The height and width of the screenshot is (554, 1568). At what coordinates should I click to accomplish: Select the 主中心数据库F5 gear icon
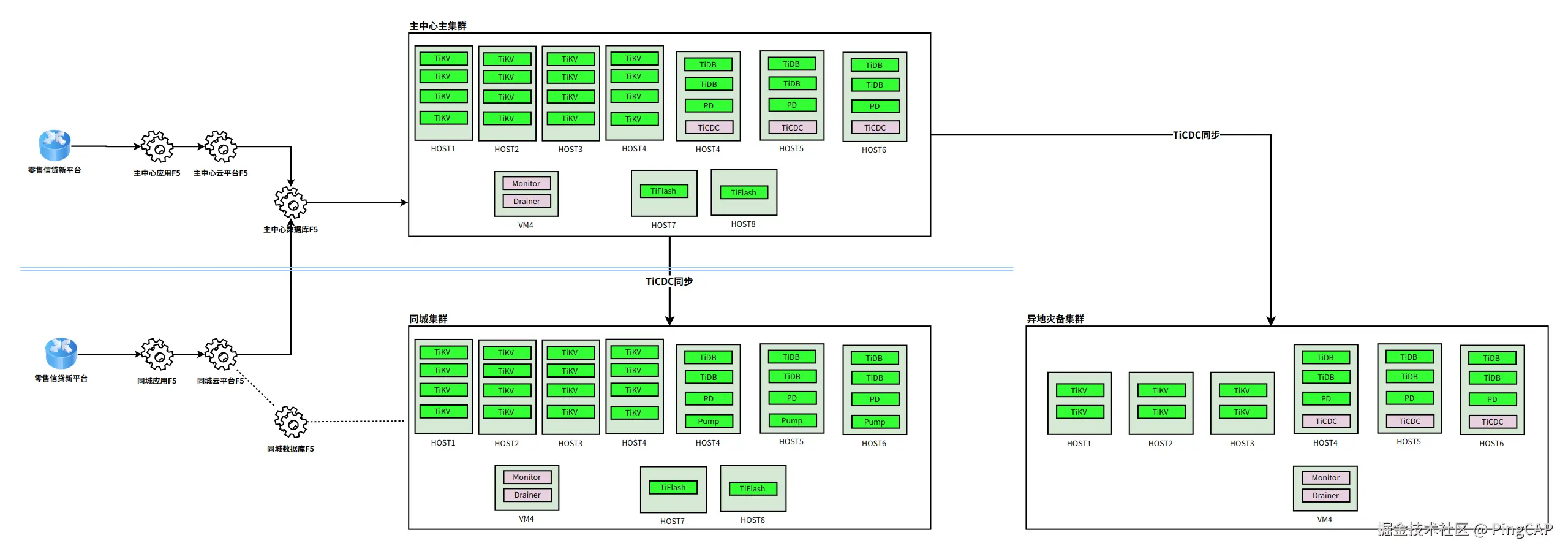pyautogui.click(x=291, y=202)
